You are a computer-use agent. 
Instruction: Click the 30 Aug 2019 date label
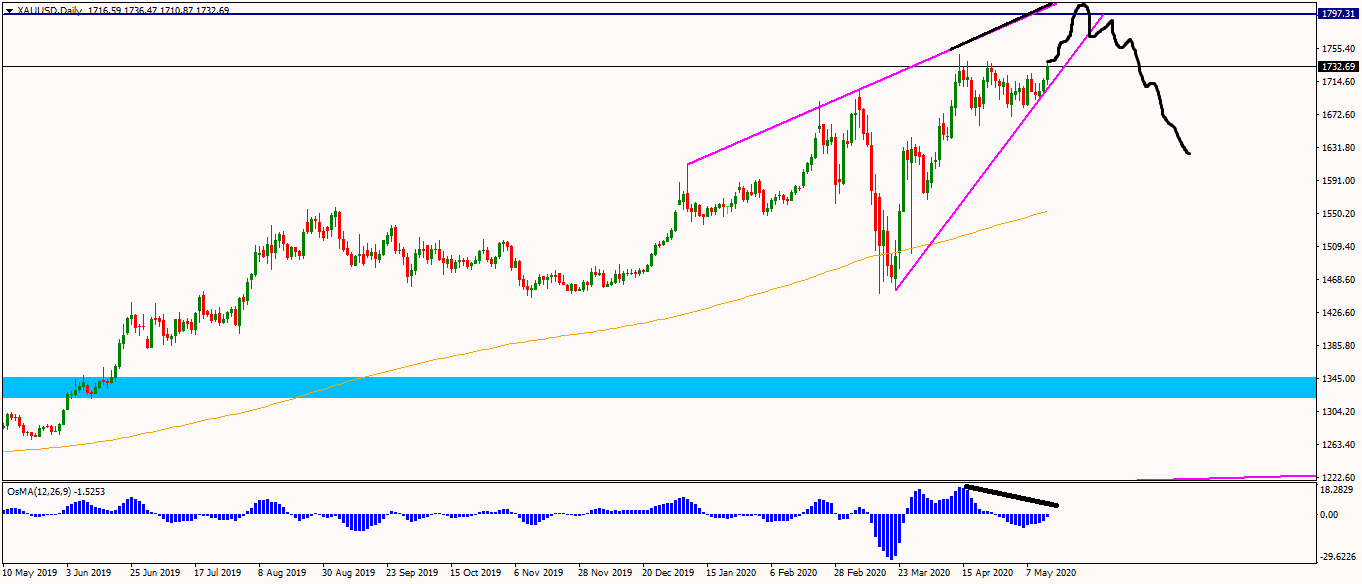[347, 574]
